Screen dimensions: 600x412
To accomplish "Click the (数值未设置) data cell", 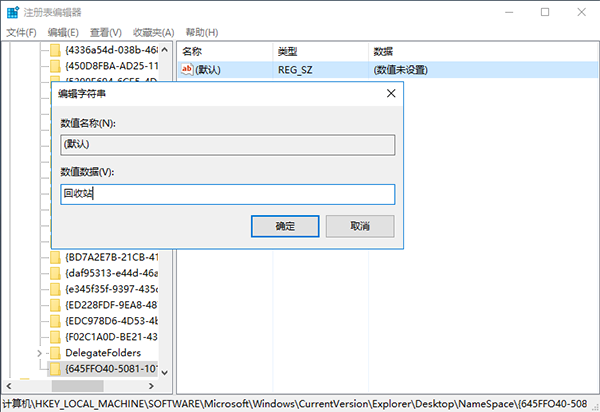I will (x=401, y=70).
